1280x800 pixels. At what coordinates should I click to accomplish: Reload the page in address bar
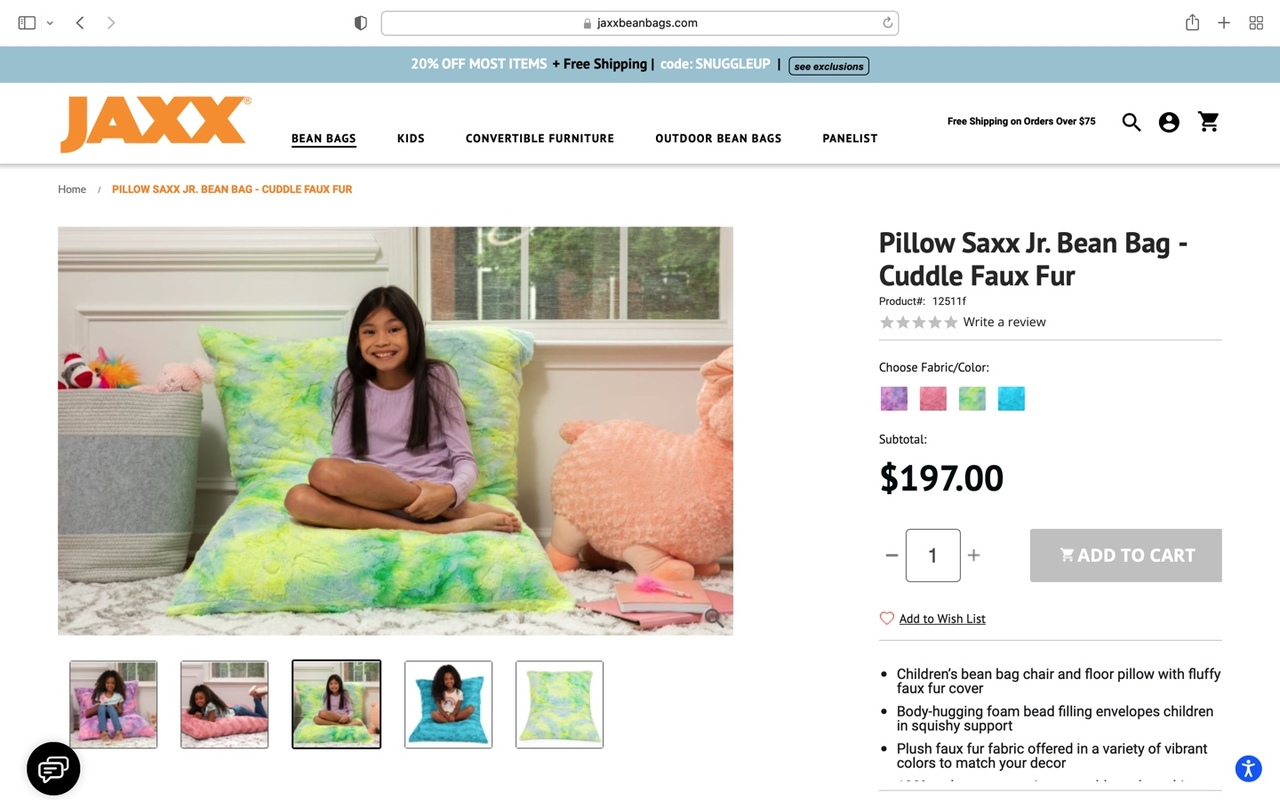tap(887, 23)
